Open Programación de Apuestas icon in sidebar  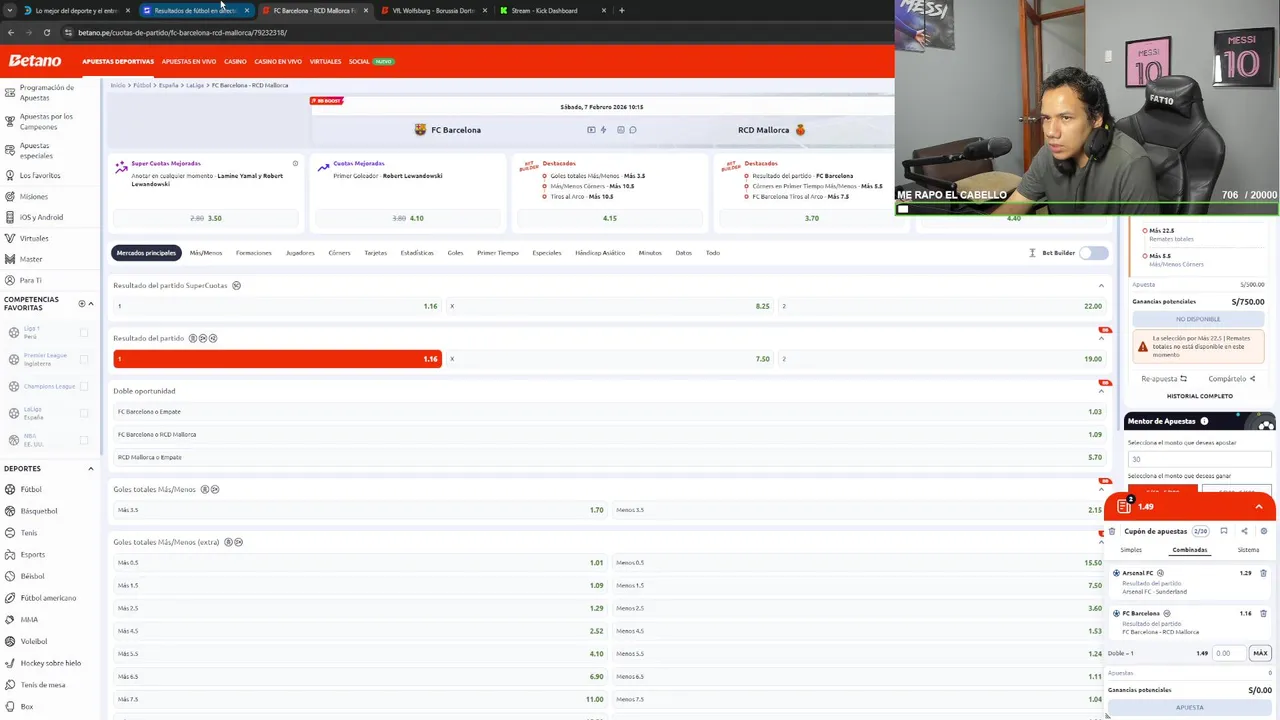tap(10, 92)
